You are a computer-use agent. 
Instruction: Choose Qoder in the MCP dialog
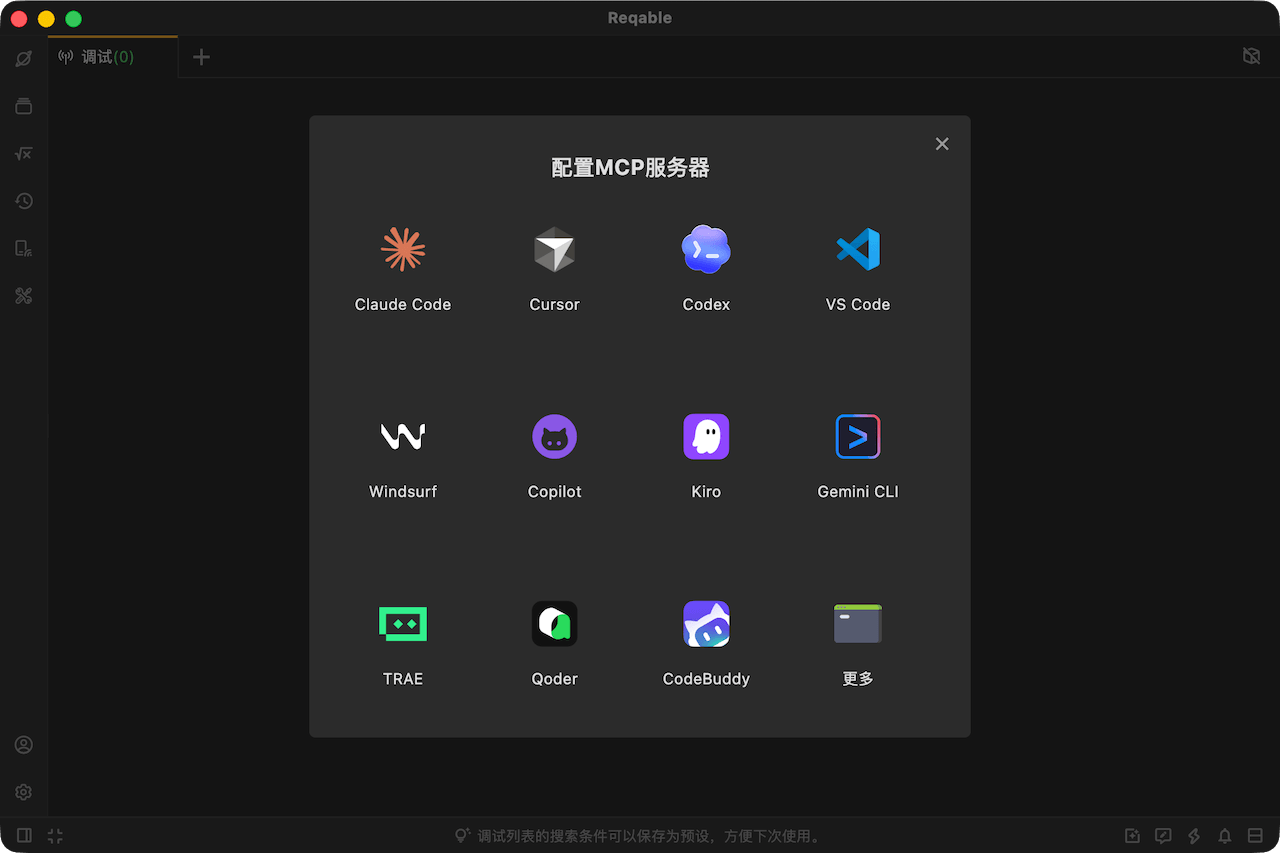(554, 643)
